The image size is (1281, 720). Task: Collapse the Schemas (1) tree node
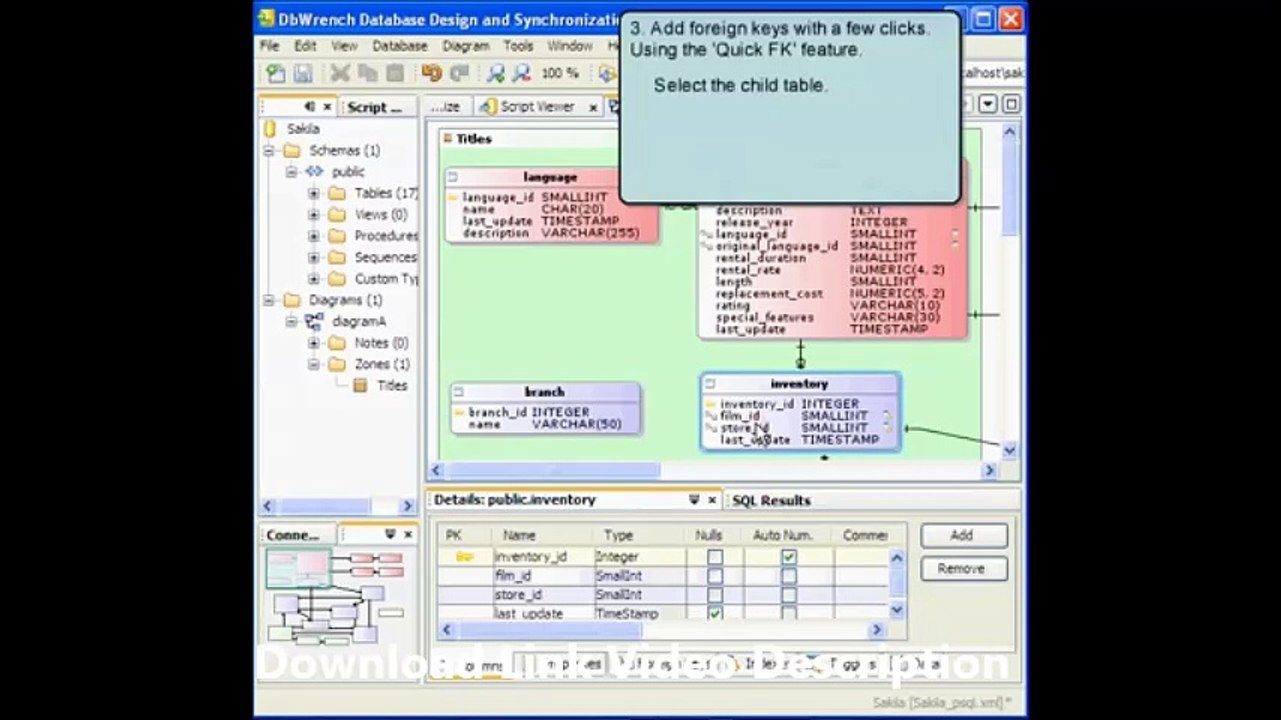tap(269, 151)
